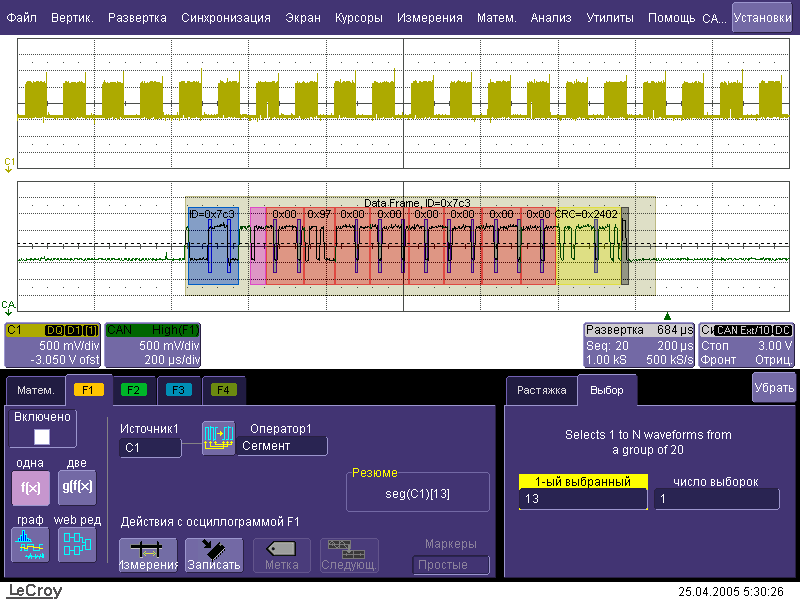Open the Курсоры menu
This screenshot has width=800, height=600.
point(358,18)
